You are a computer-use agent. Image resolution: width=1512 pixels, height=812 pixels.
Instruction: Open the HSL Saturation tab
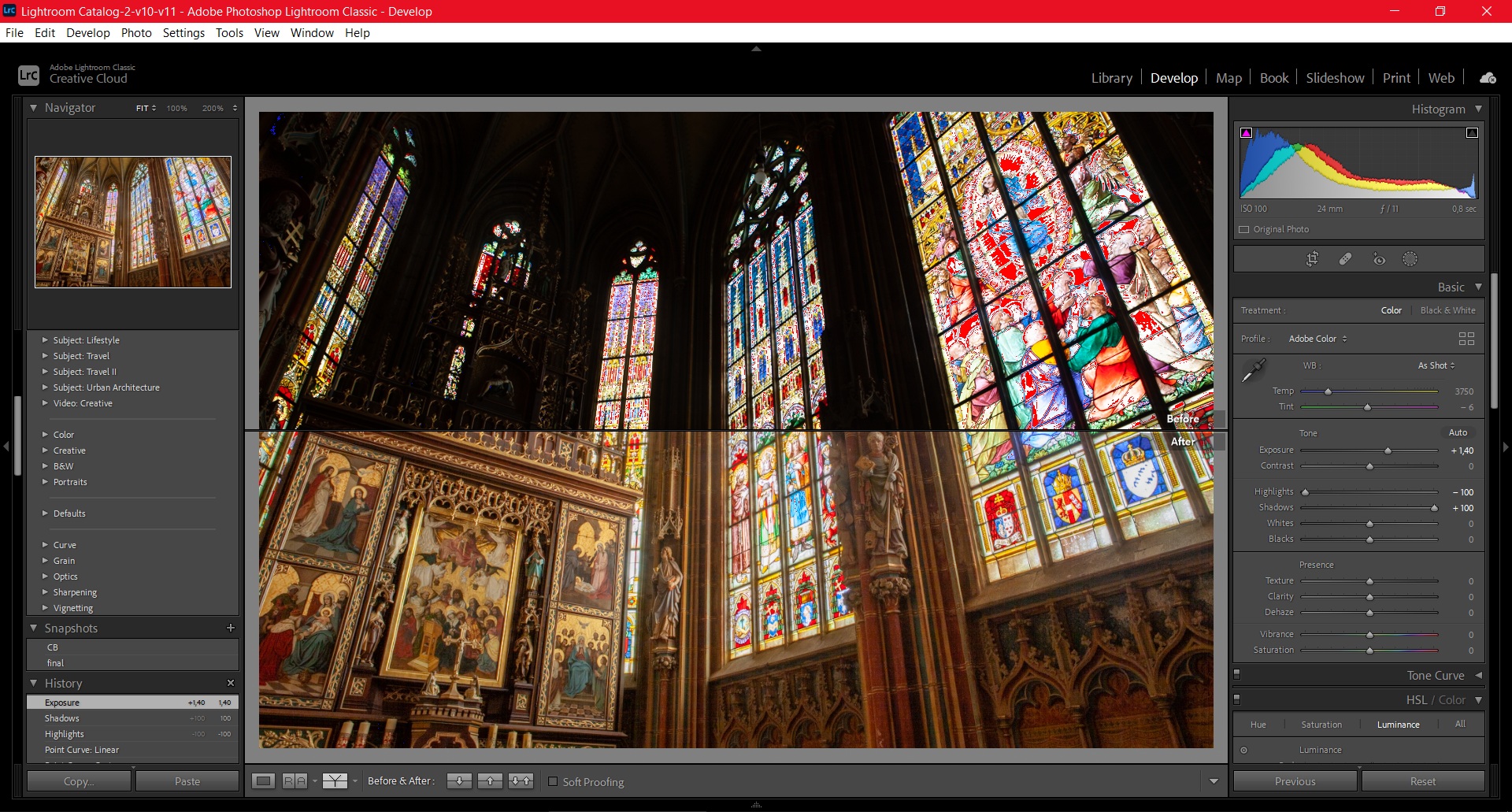[x=1321, y=725]
